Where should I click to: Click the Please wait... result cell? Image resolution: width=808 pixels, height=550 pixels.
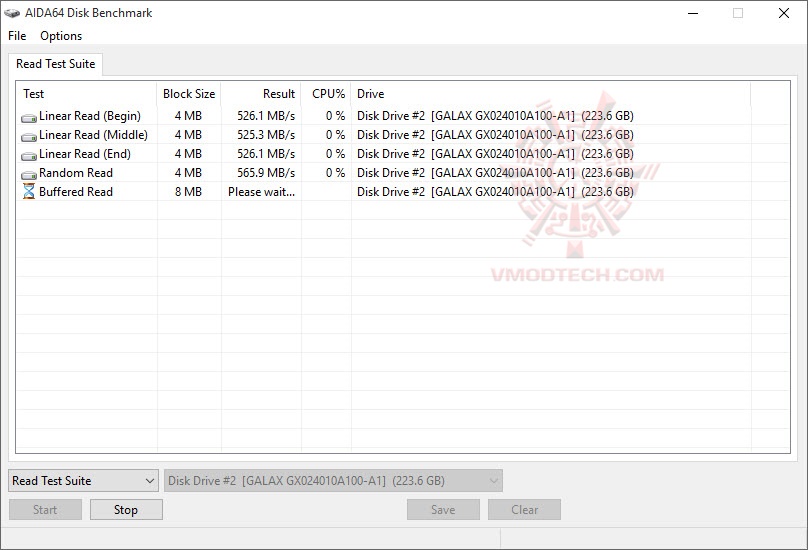[x=261, y=192]
